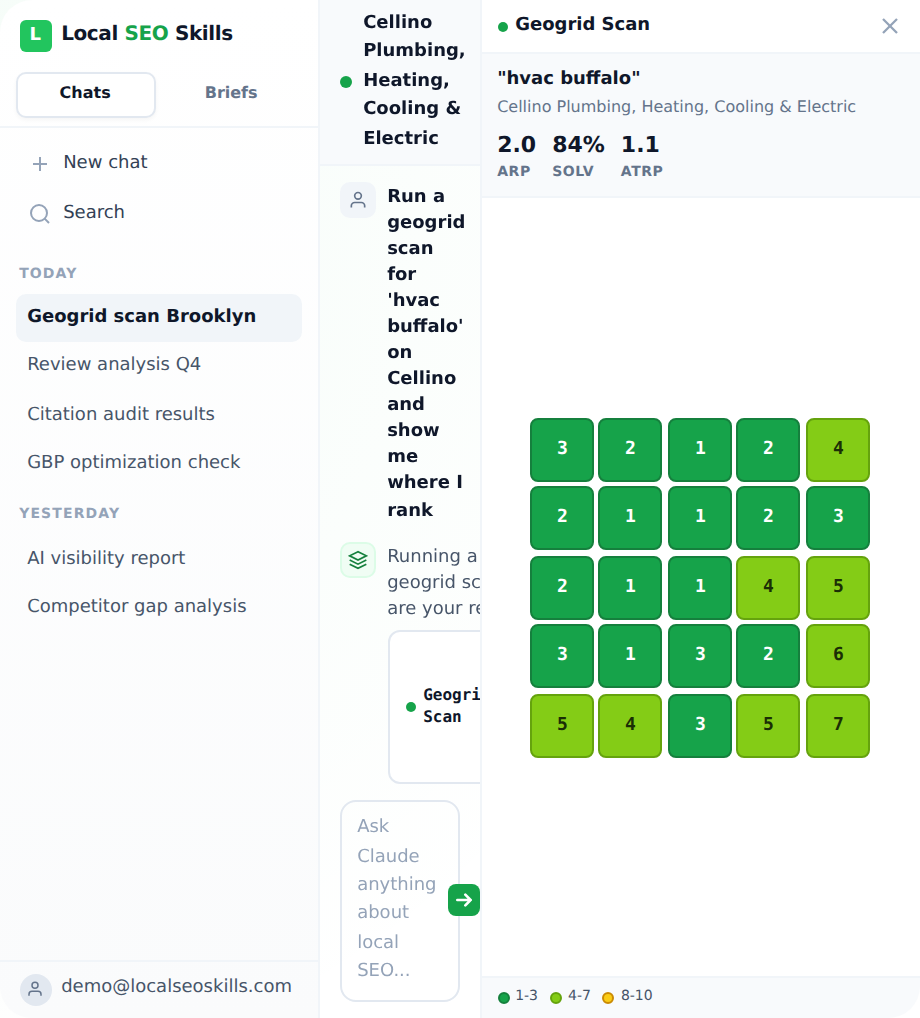This screenshot has width=920, height=1018.
Task: Click the 1-3 dark green legend dot
Action: pyautogui.click(x=504, y=997)
